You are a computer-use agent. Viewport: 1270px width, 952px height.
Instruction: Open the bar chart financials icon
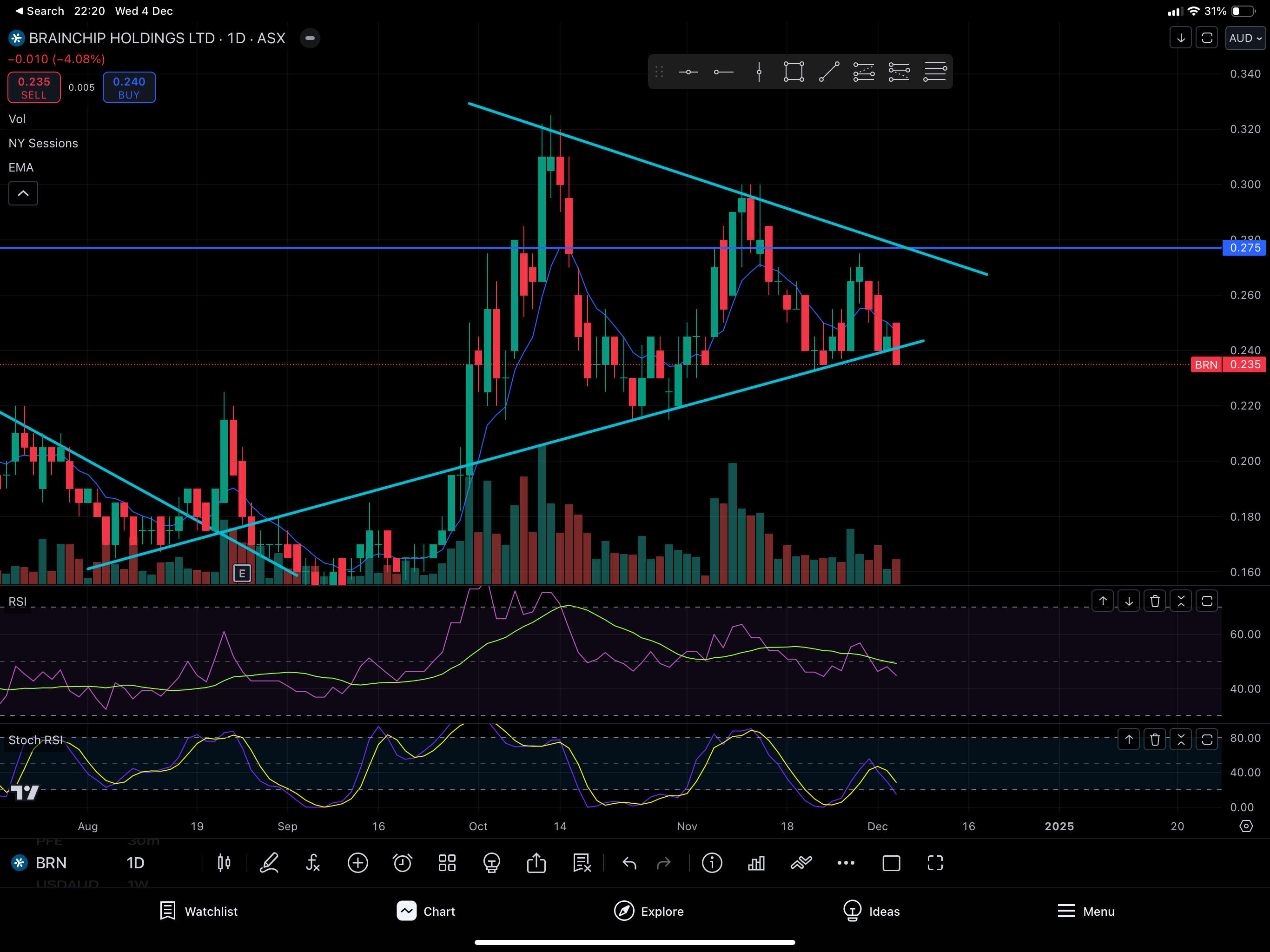[x=756, y=863]
